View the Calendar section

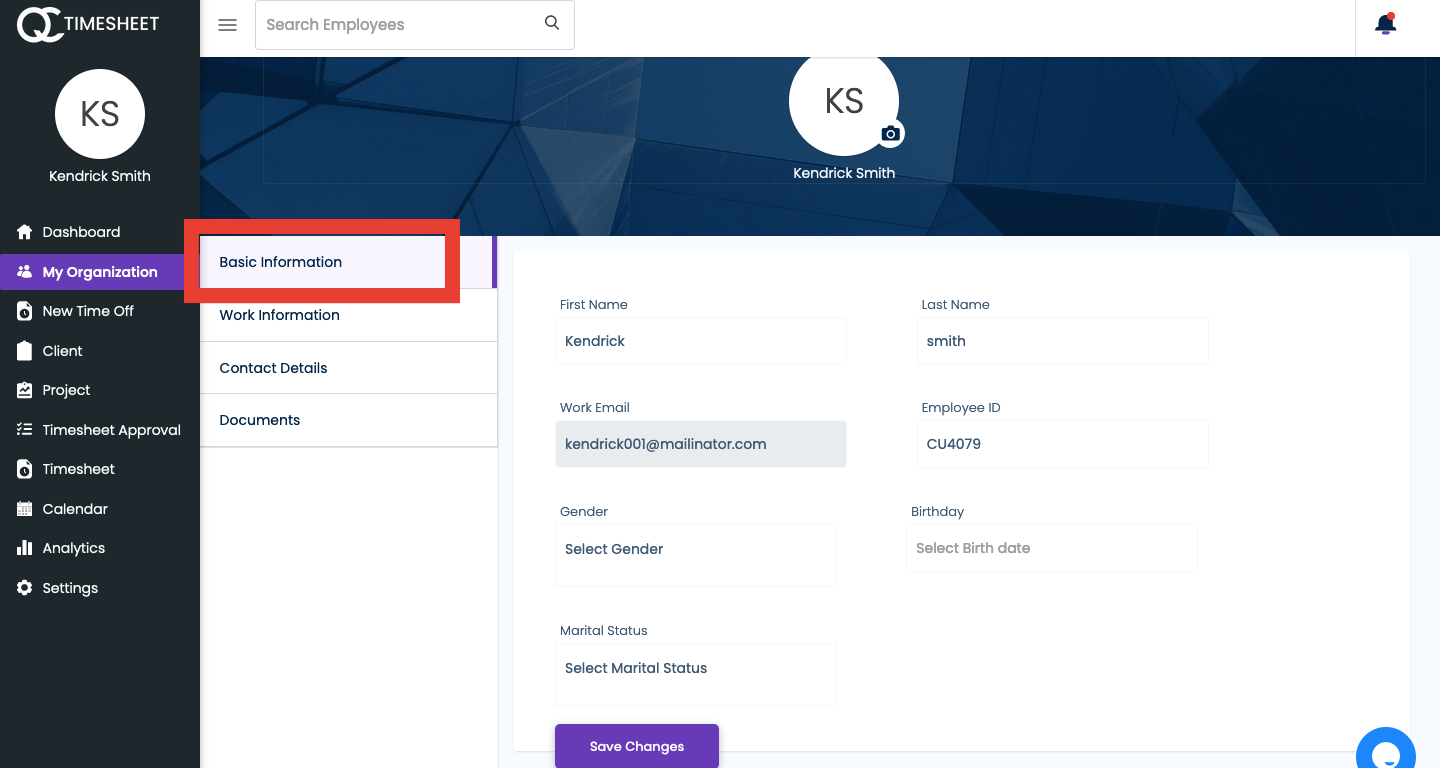72,508
